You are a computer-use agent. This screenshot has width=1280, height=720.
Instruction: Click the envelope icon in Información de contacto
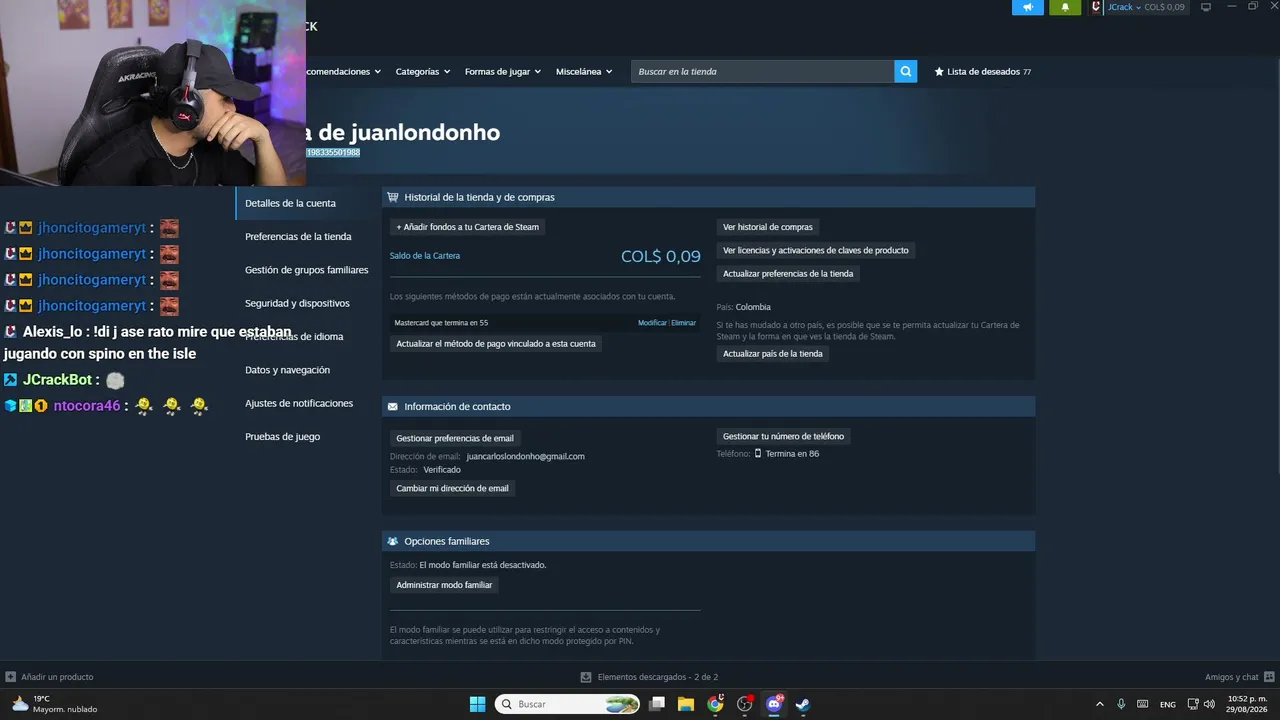(393, 407)
